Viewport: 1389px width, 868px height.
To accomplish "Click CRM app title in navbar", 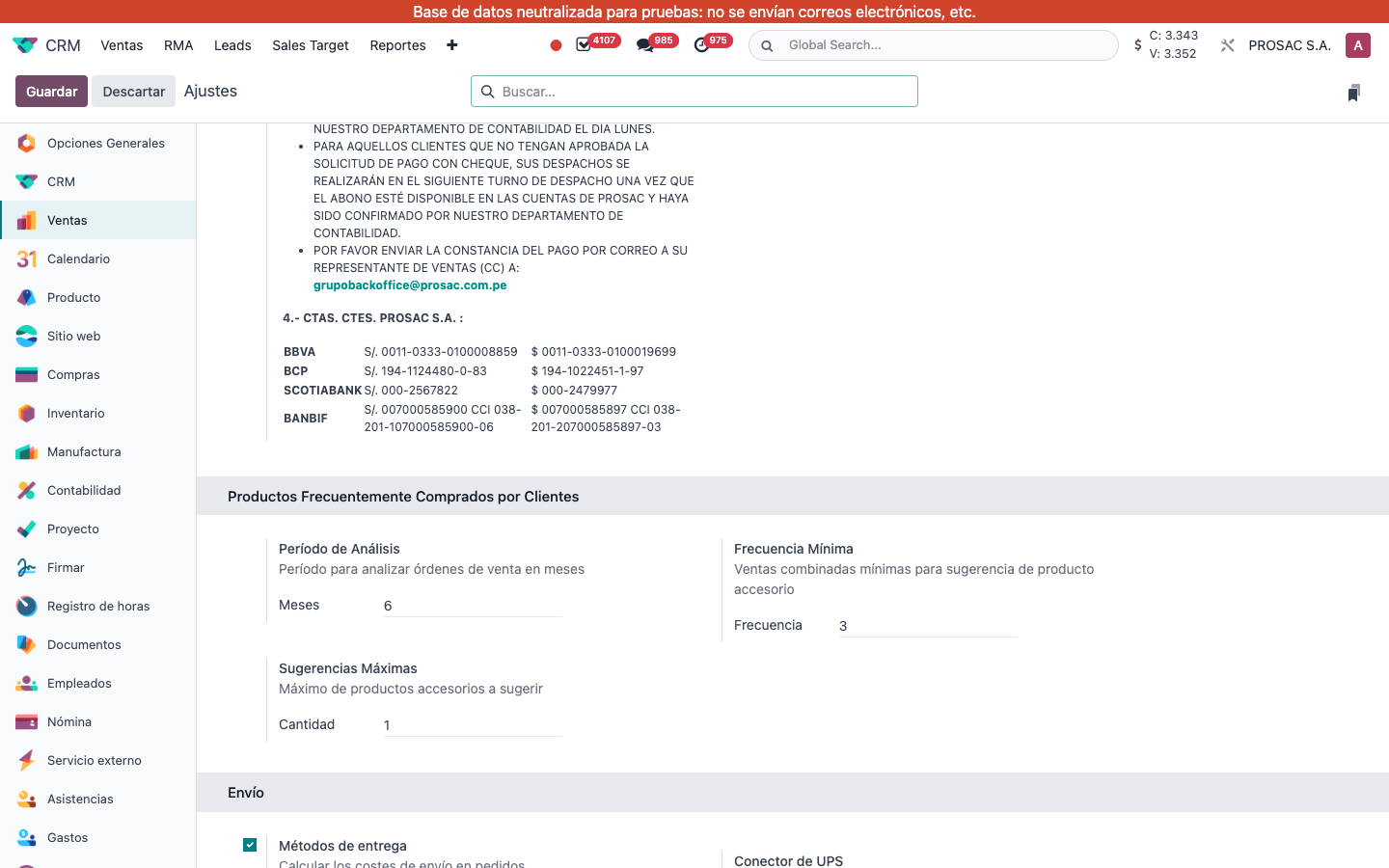I will coord(63,45).
